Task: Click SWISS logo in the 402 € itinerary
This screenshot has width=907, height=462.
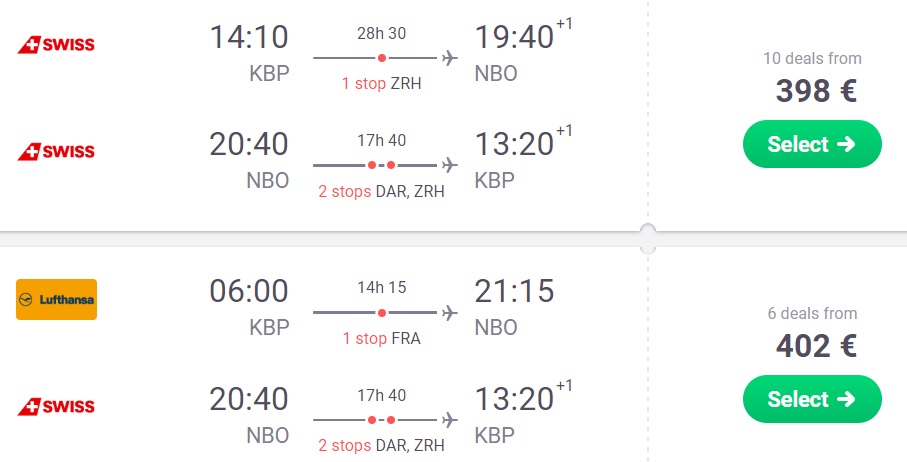Action: tap(56, 406)
